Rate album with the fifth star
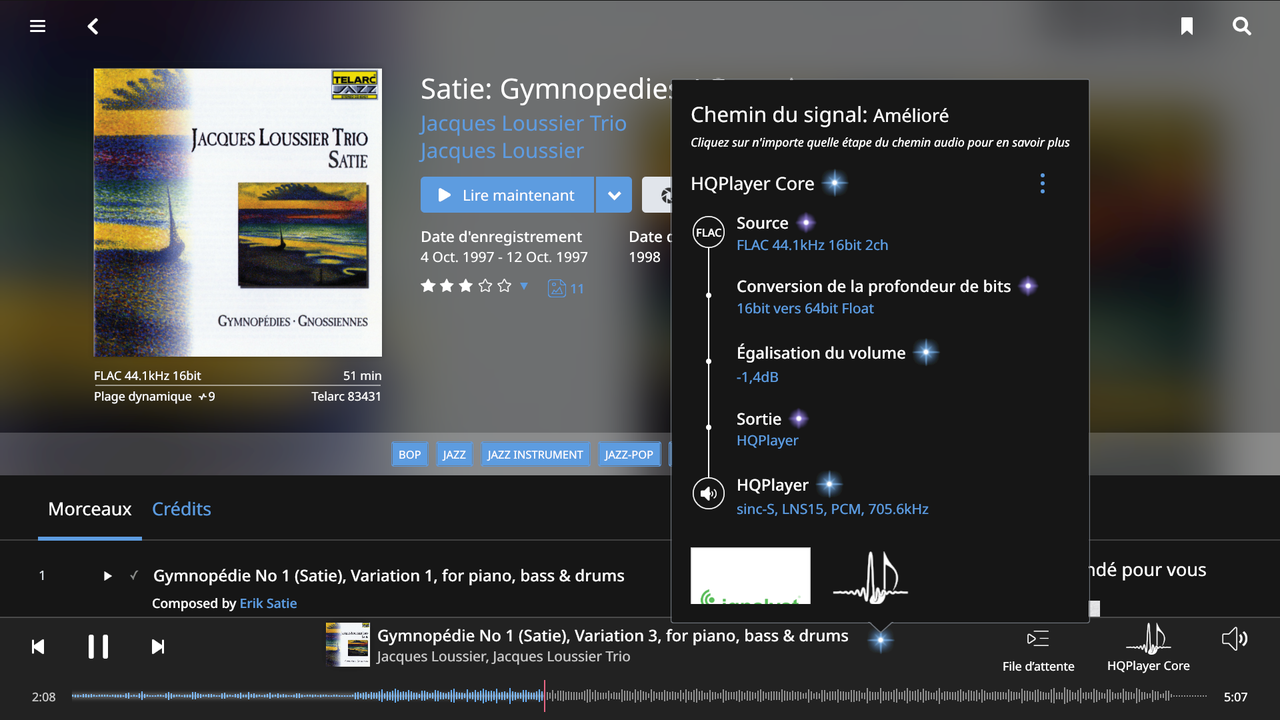Viewport: 1280px width, 720px height. coord(505,286)
